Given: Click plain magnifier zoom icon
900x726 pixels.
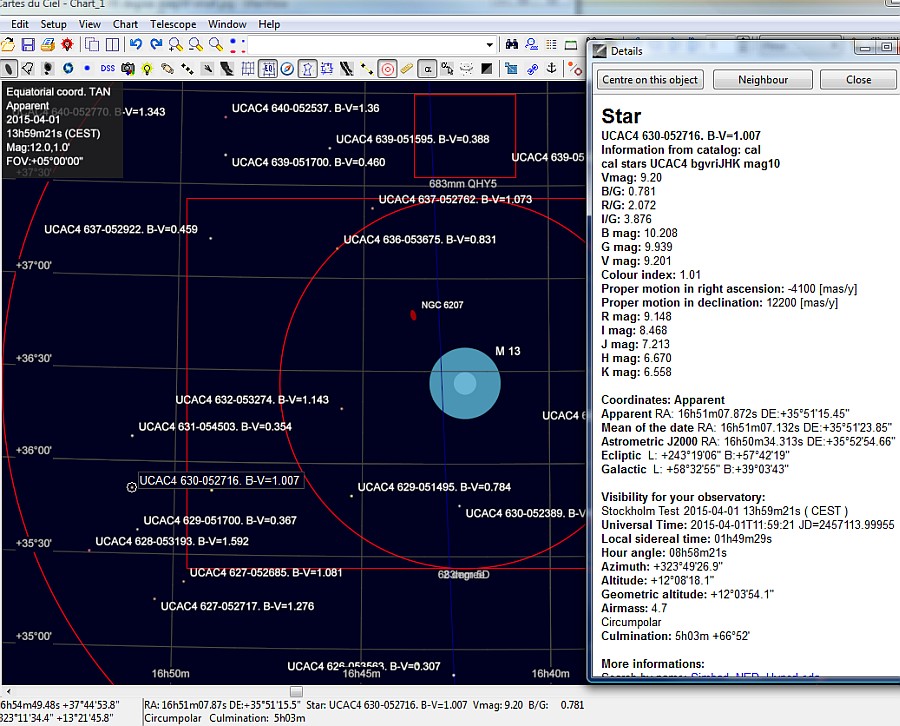Looking at the screenshot, I should click(x=216, y=44).
